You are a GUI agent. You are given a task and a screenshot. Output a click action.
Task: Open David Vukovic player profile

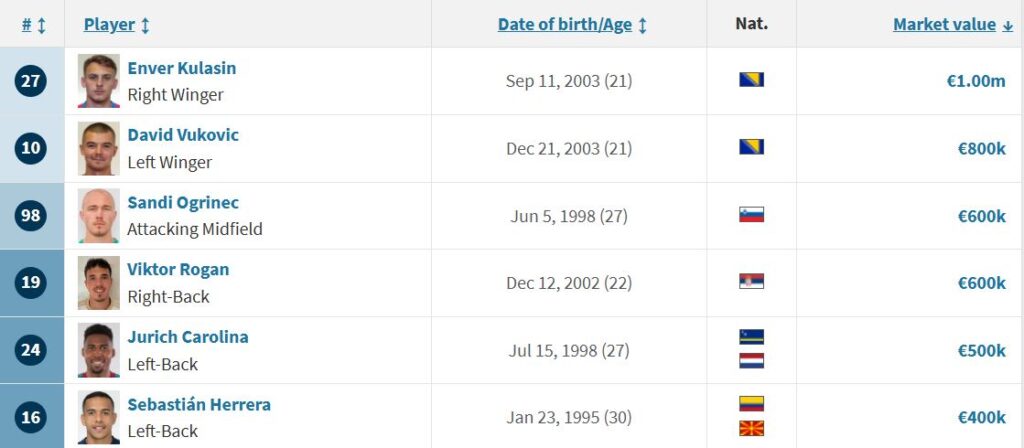tap(183, 135)
